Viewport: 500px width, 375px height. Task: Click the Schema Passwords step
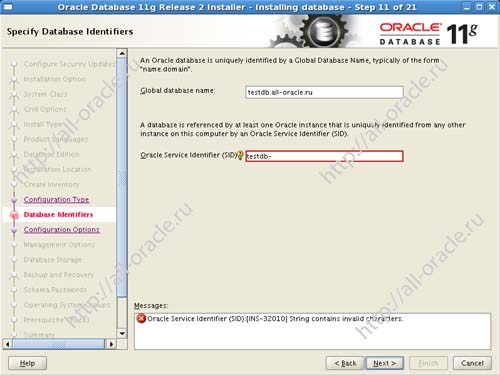[55, 290]
